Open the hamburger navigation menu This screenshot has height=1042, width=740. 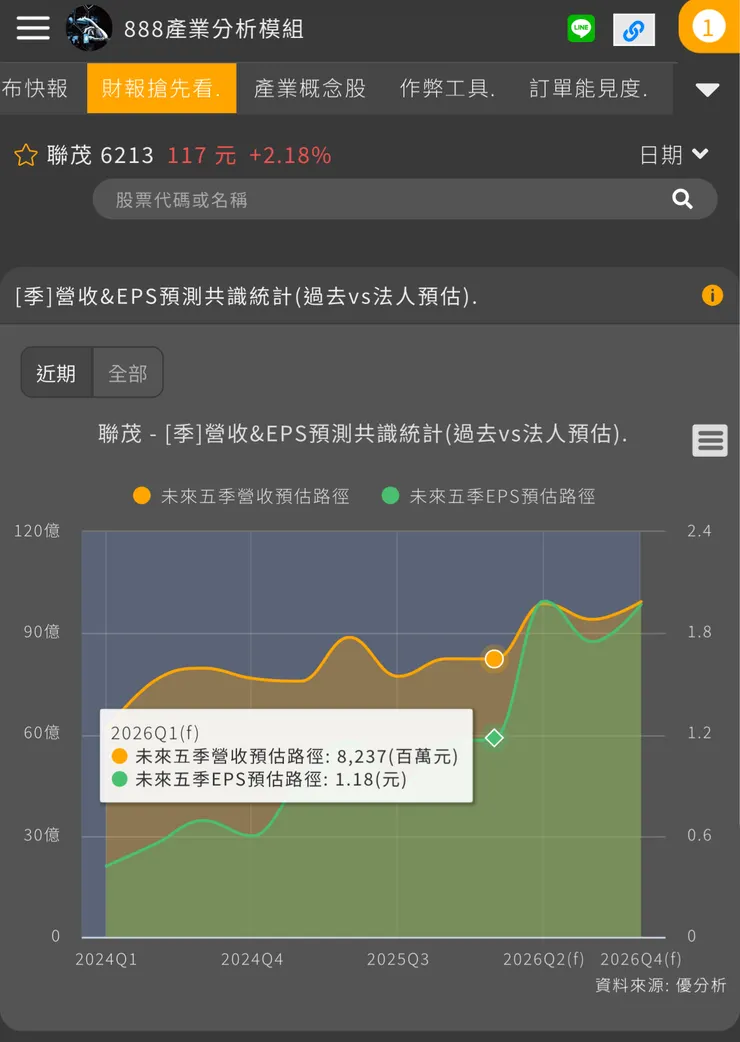(33, 29)
